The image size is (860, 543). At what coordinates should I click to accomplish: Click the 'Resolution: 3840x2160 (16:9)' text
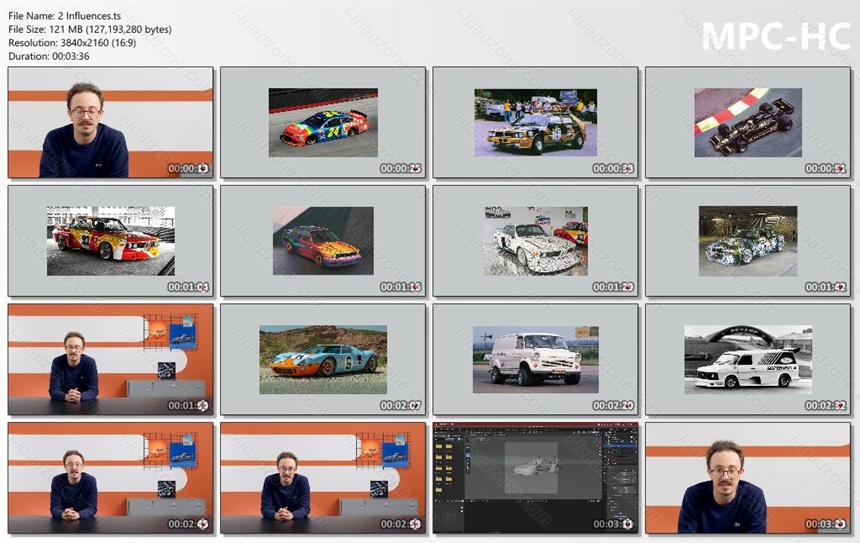click(x=72, y=43)
